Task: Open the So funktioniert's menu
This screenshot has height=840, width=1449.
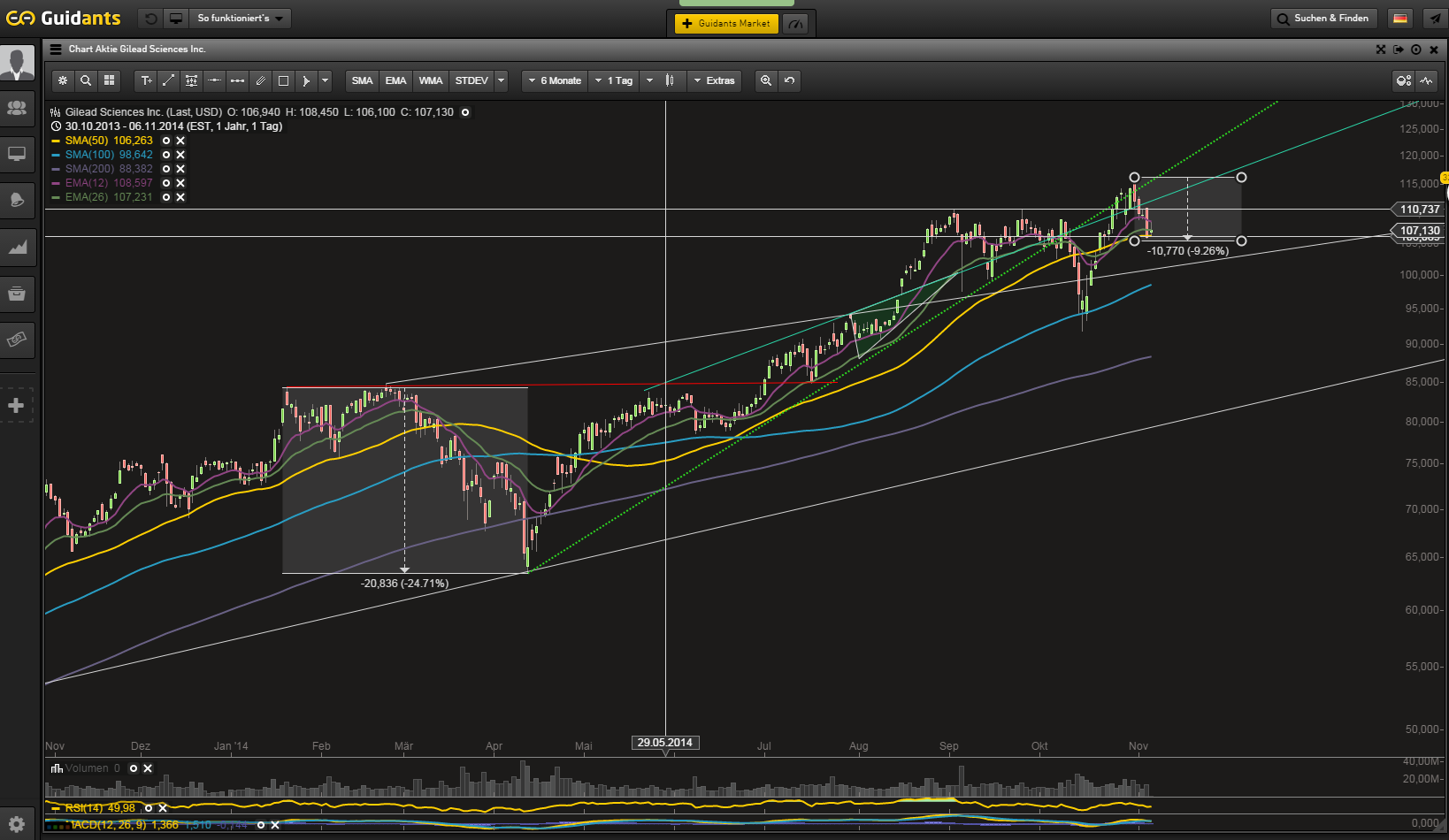Action: pyautogui.click(x=240, y=19)
